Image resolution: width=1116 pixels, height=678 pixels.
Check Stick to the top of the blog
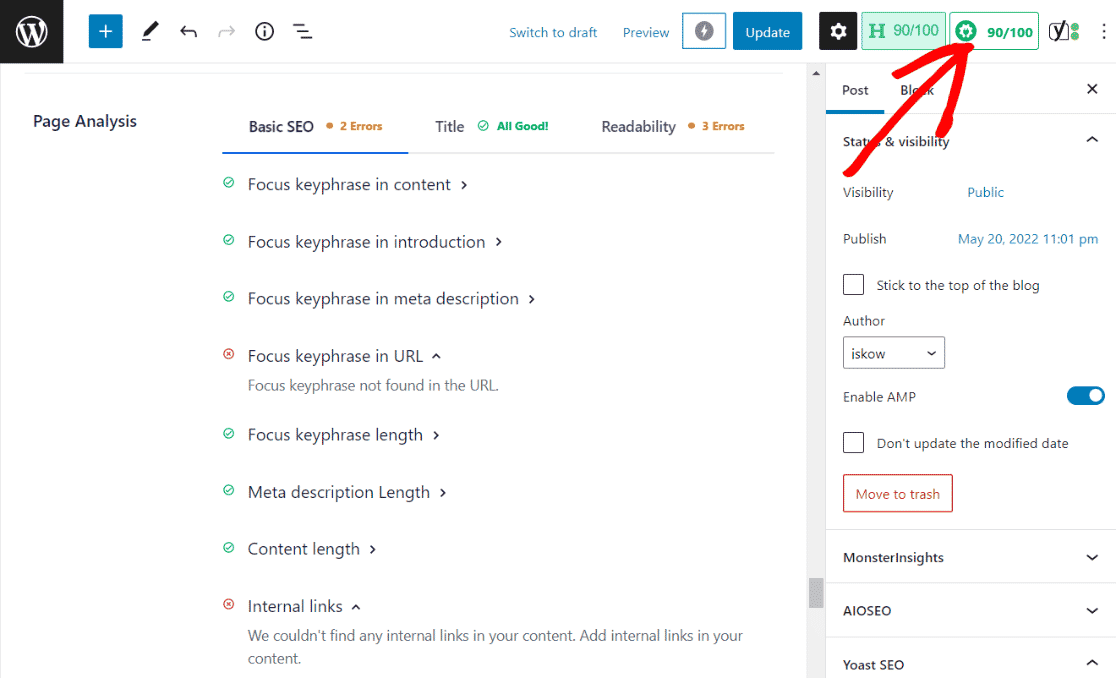point(854,285)
